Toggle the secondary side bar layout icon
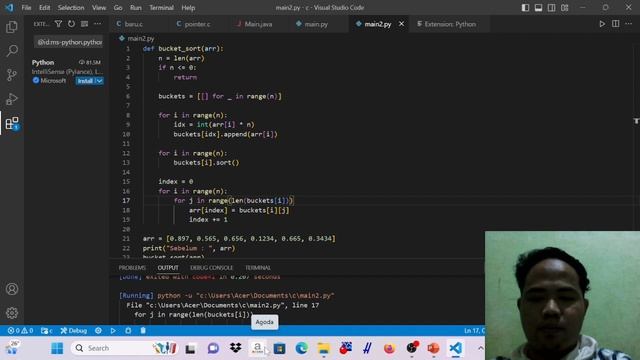 click(551, 8)
